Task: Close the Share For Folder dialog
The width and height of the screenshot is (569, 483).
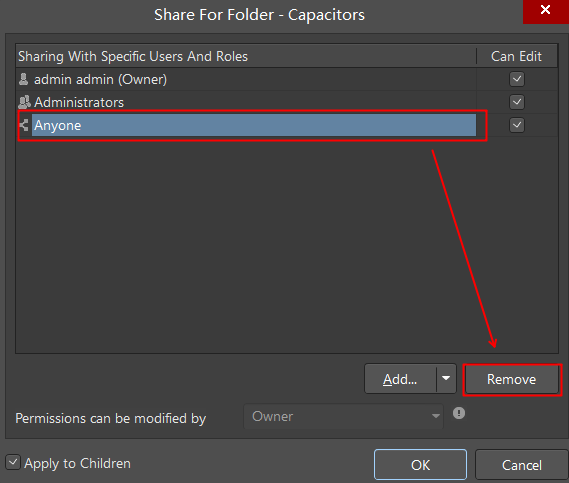Action: [545, 10]
